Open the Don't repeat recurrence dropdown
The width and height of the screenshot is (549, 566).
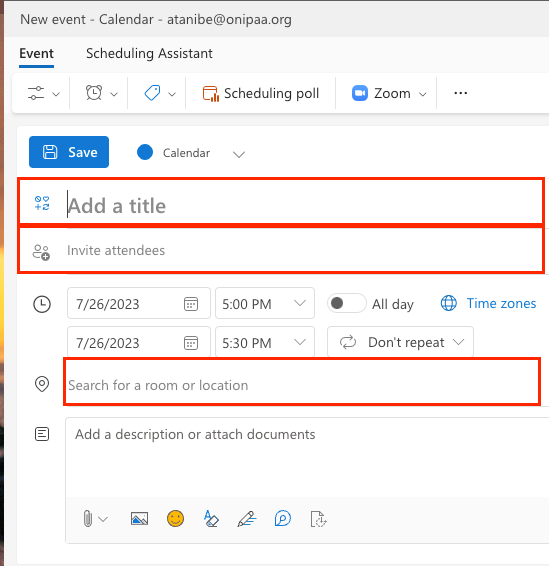pos(400,342)
